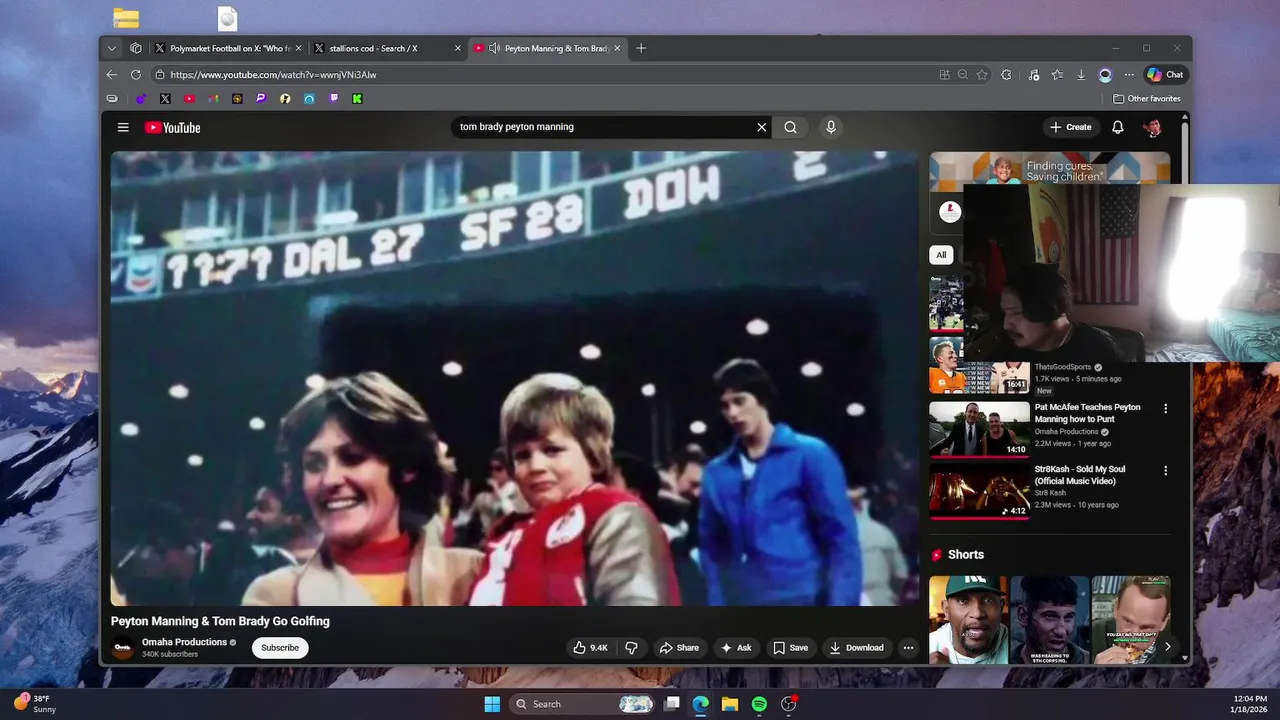This screenshot has width=1280, height=720.
Task: Refresh the YouTube page
Action: tap(136, 75)
